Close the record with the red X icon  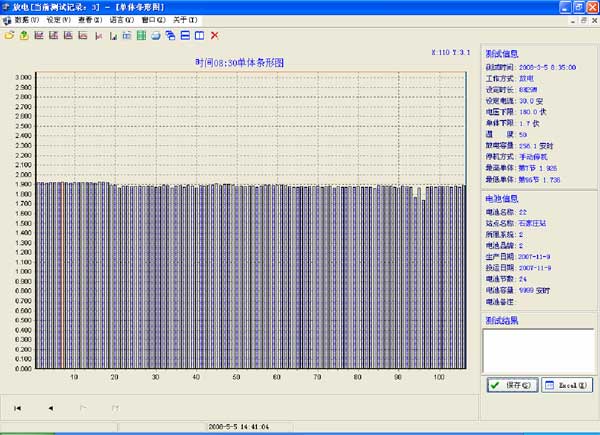[215, 36]
